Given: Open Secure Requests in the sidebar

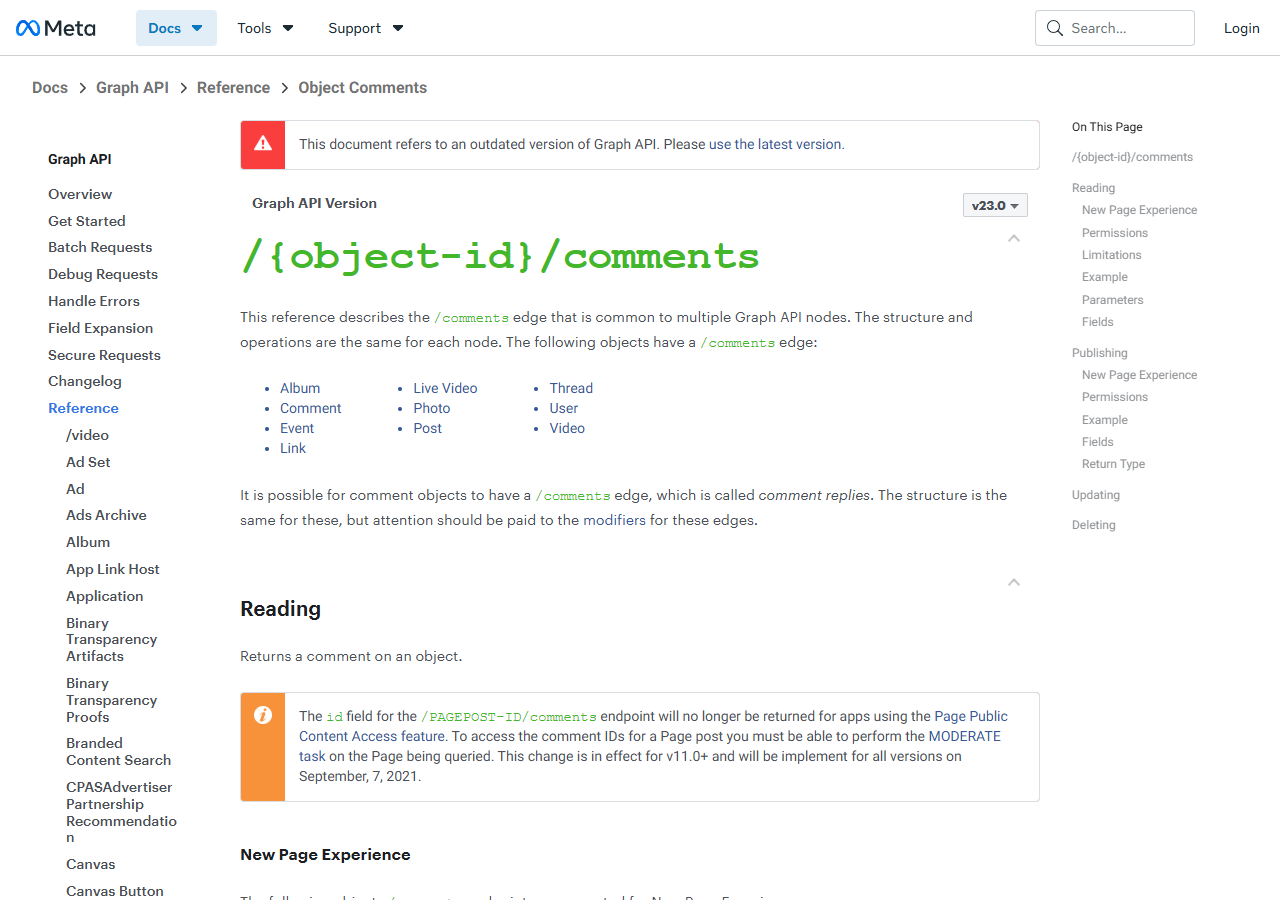Looking at the screenshot, I should tap(104, 355).
